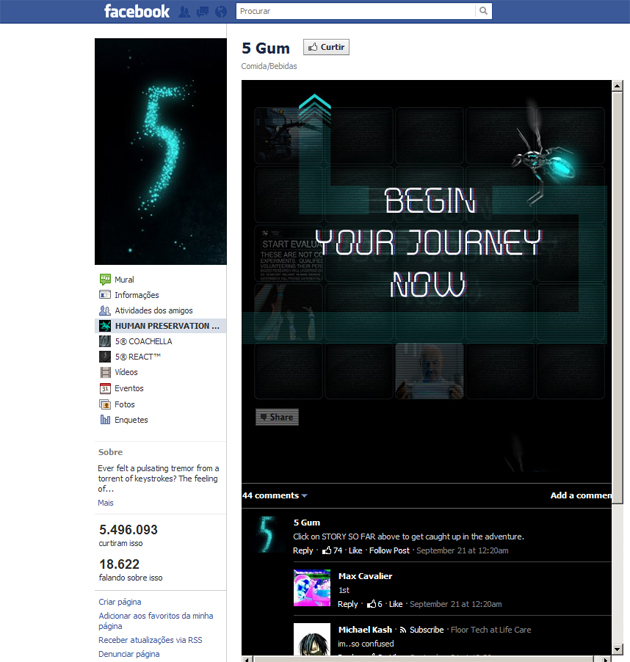
Task: Open the messages icon in header
Action: (x=203, y=11)
